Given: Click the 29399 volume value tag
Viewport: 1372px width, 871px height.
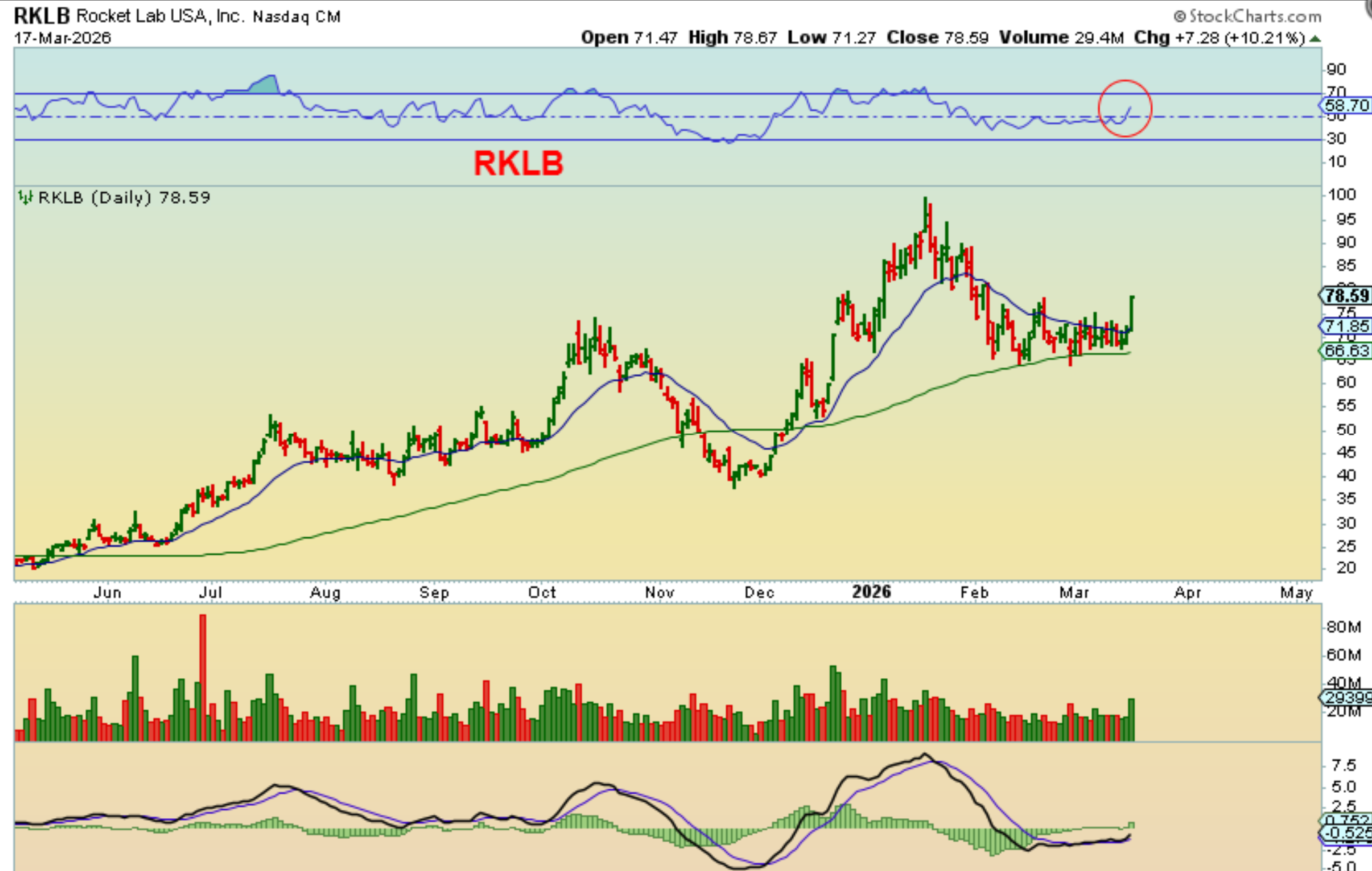Looking at the screenshot, I should [1347, 697].
